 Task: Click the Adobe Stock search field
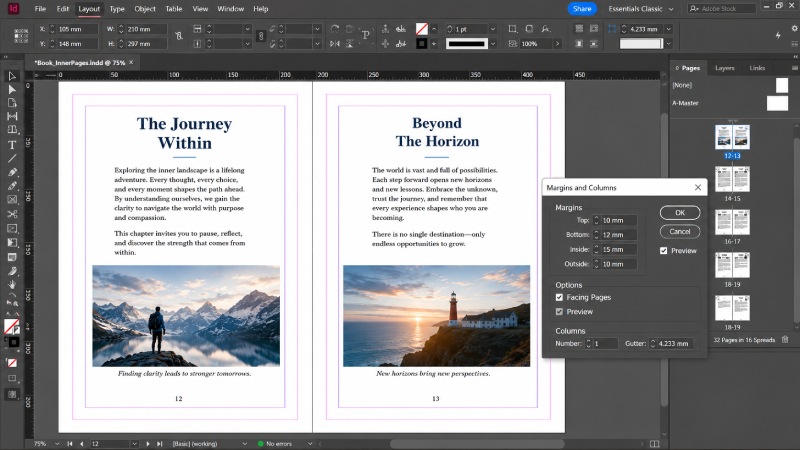722,9
